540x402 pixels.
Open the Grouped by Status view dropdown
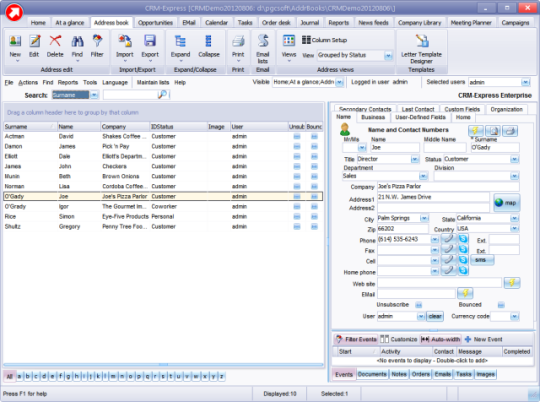pos(388,55)
